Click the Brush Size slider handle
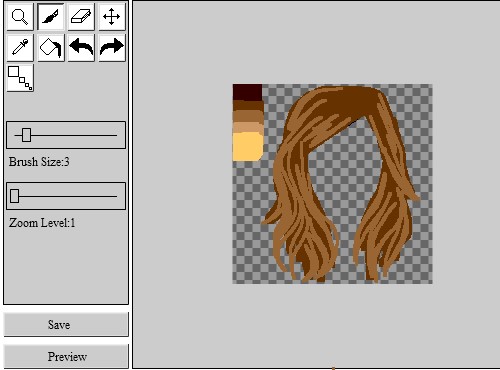 pos(26,135)
